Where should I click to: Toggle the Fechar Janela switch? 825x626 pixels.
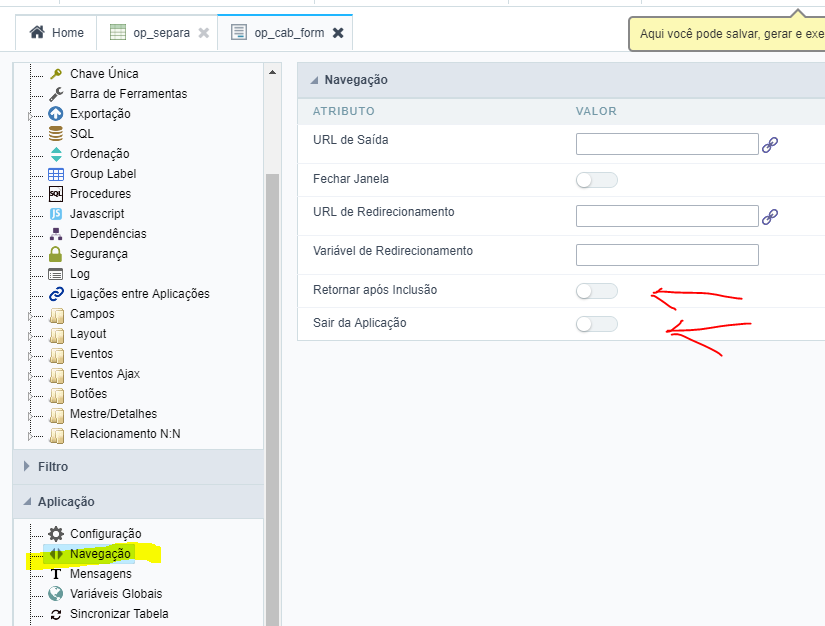point(597,180)
